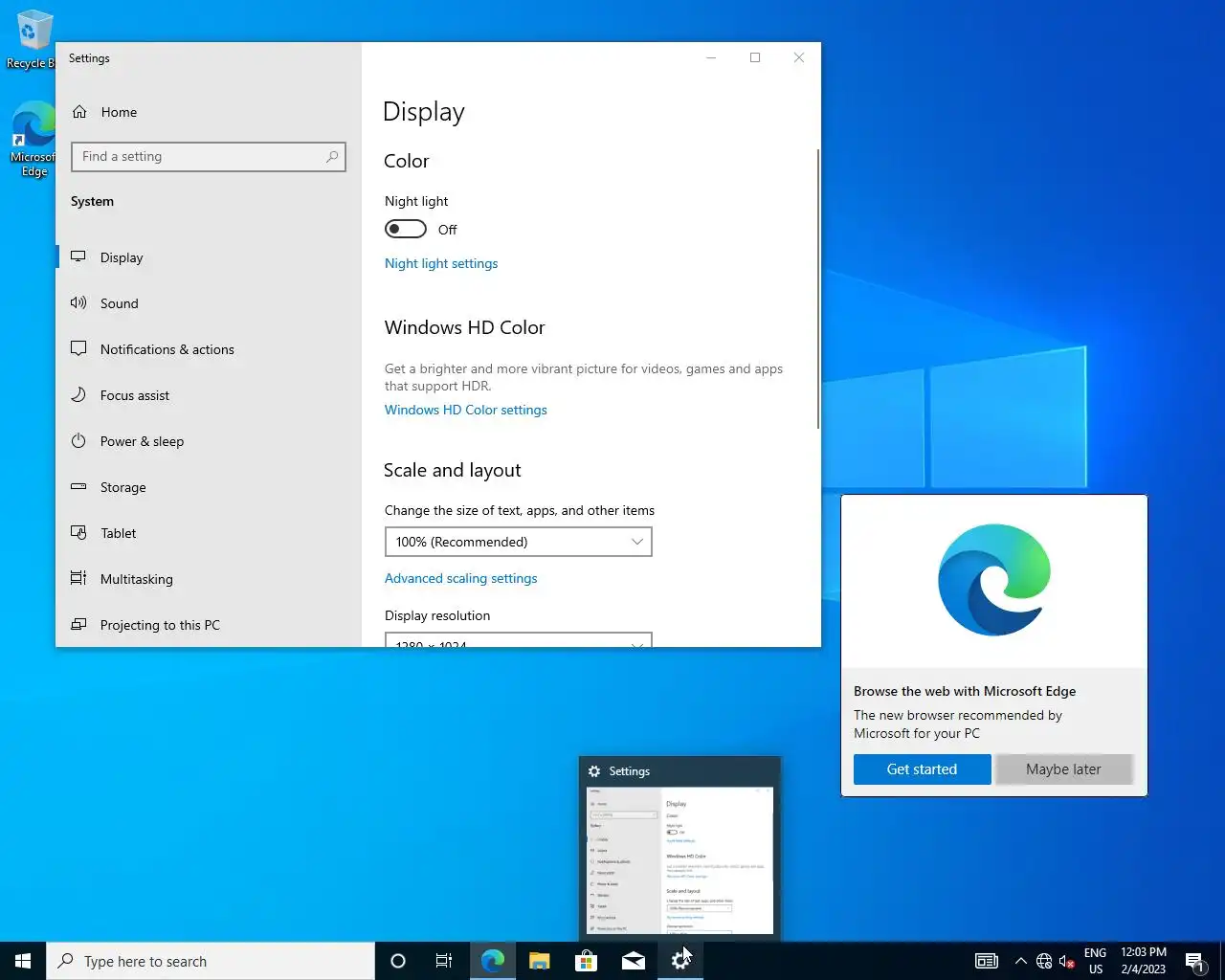Viewport: 1225px width, 980px height.
Task: Click the Display page heading text
Action: (x=424, y=112)
